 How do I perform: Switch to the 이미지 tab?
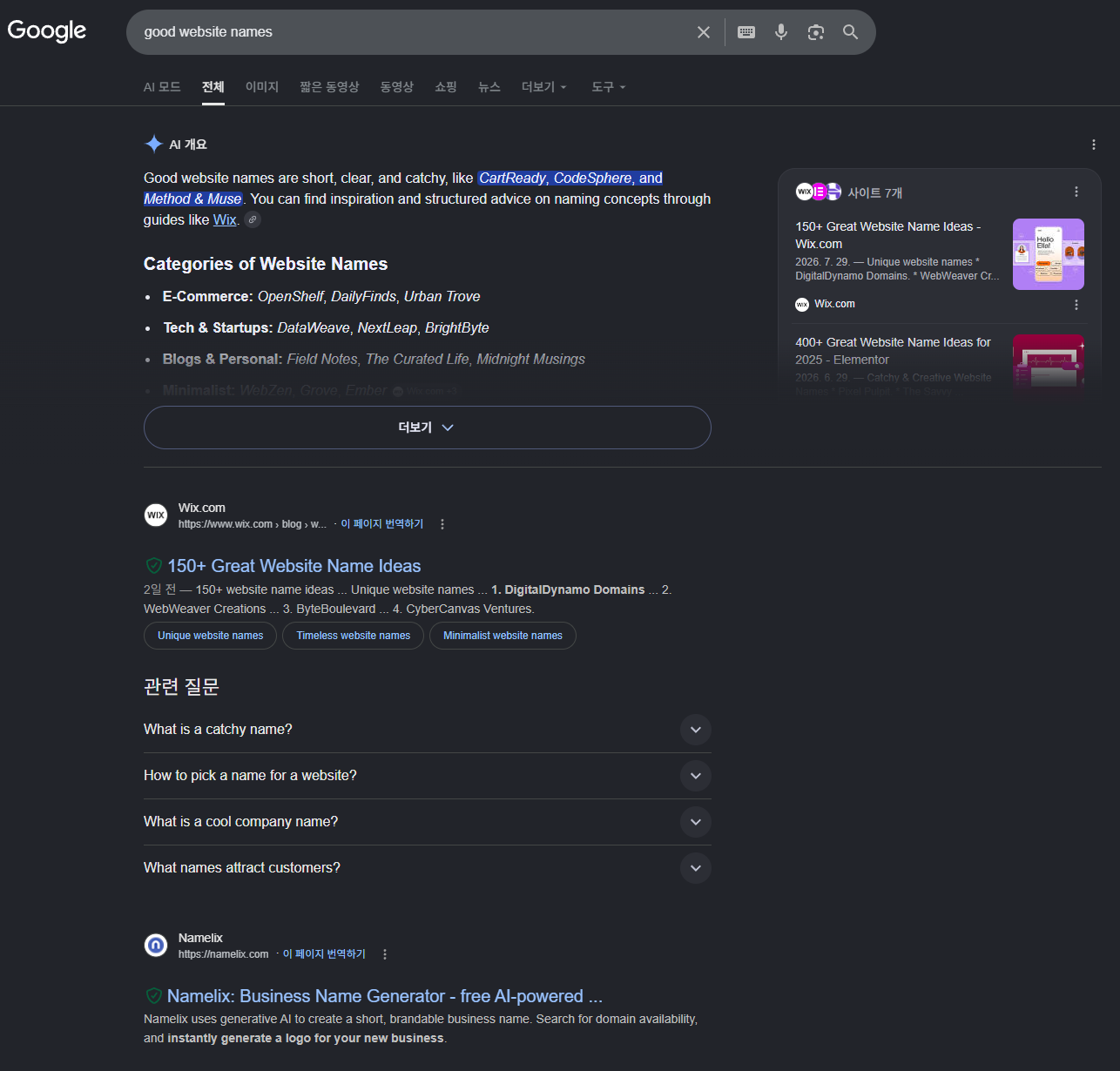[262, 87]
